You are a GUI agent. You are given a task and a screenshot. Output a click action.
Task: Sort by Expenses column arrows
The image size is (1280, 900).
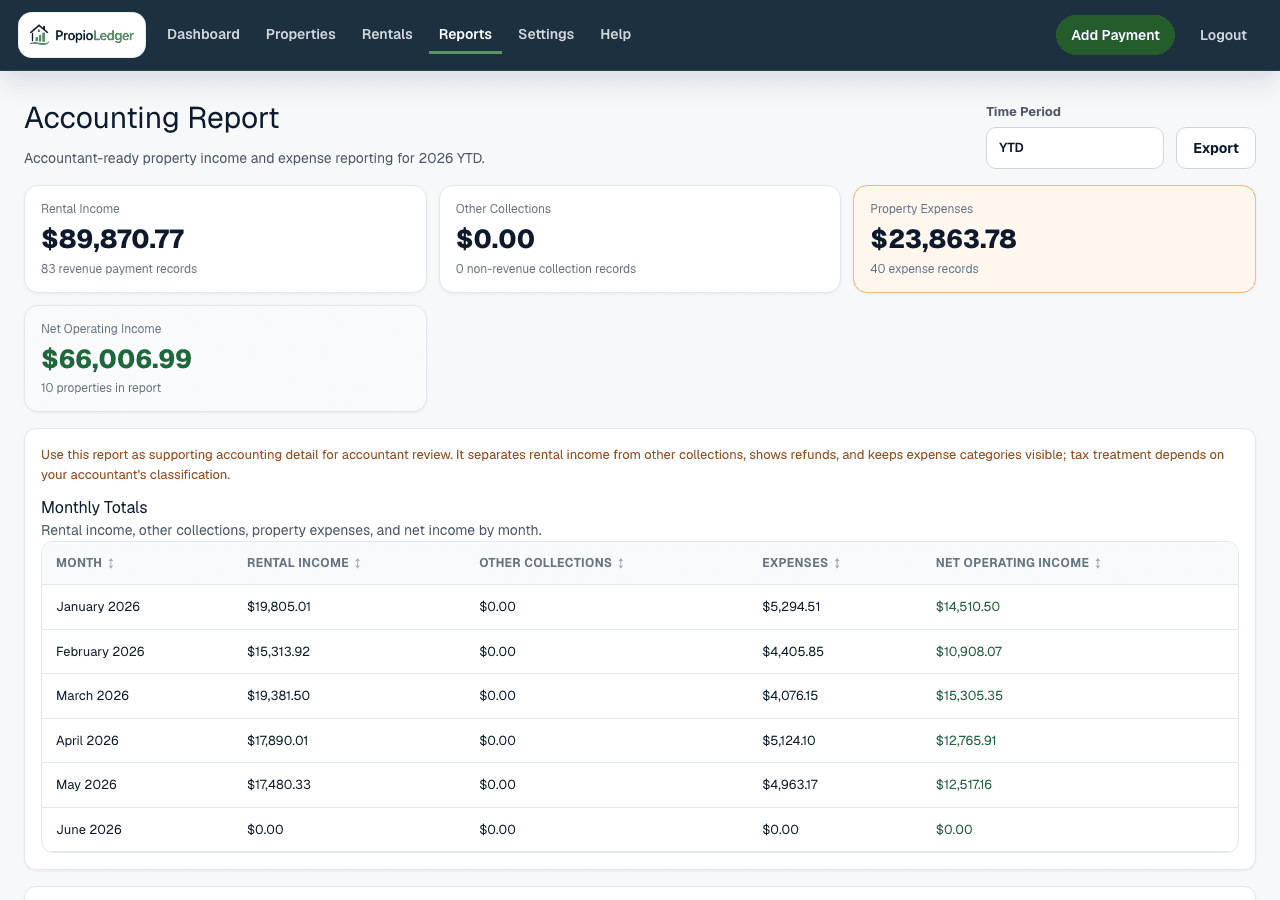[837, 564]
